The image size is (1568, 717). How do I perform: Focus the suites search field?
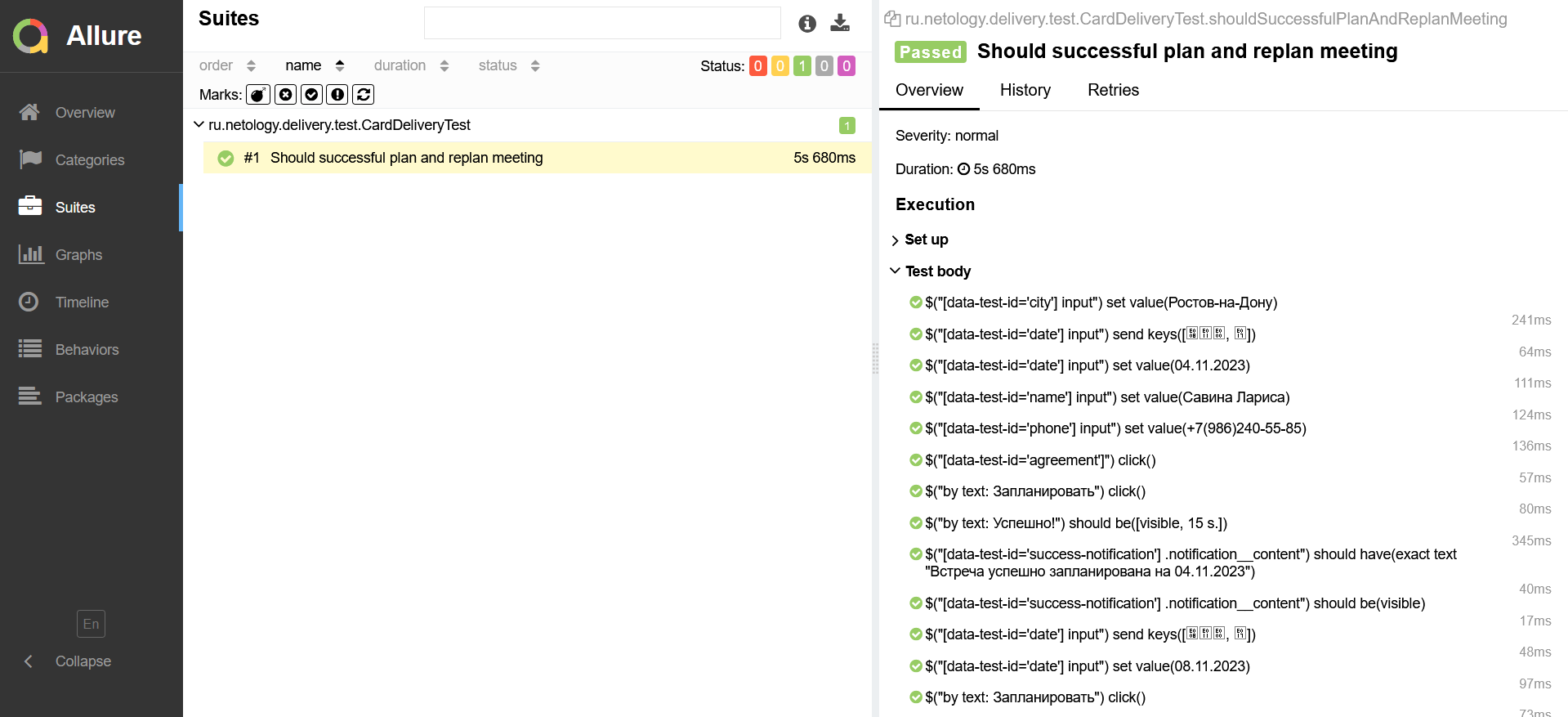[x=602, y=23]
